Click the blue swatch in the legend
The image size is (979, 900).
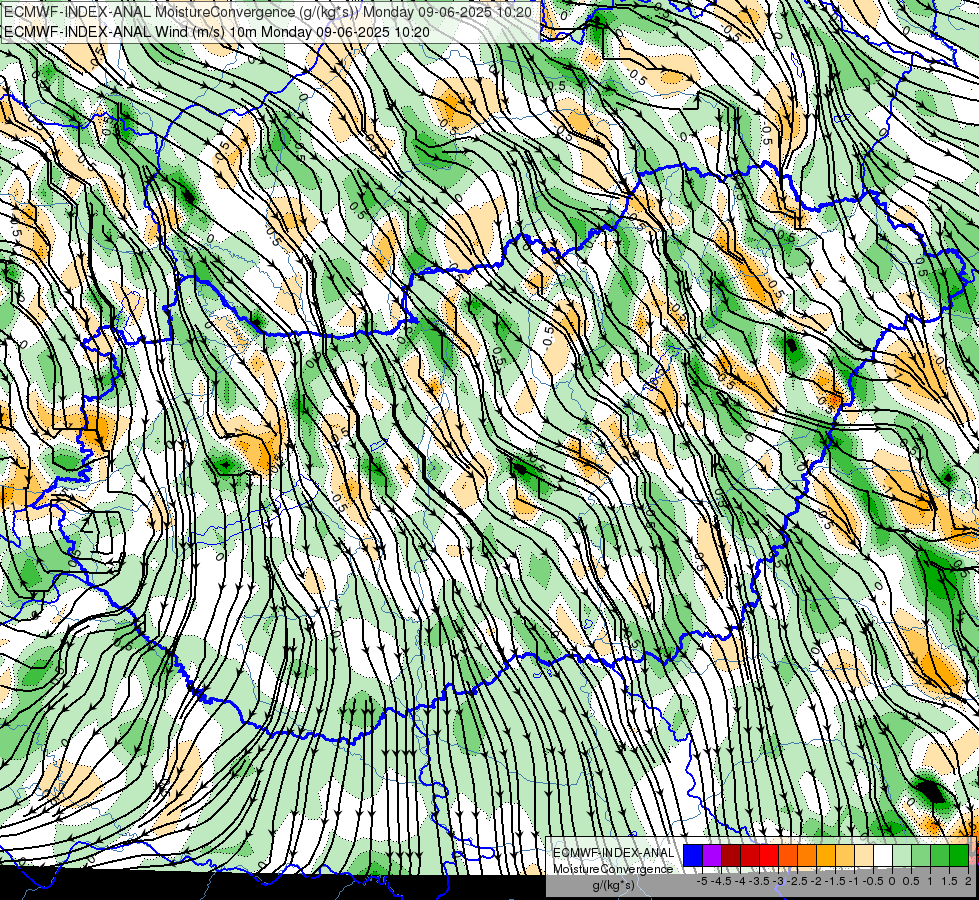(693, 855)
